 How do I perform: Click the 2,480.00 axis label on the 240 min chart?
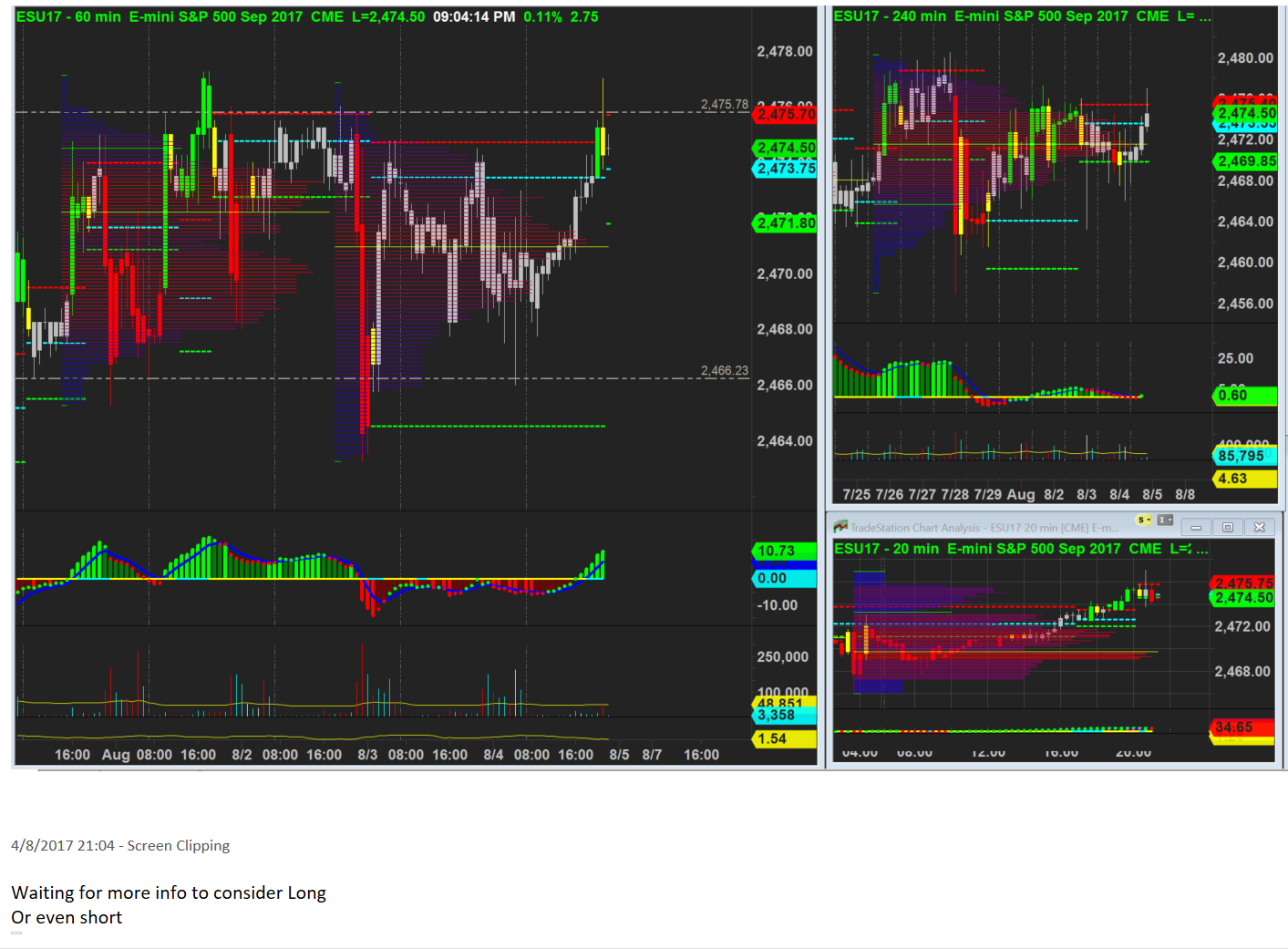(x=1246, y=58)
